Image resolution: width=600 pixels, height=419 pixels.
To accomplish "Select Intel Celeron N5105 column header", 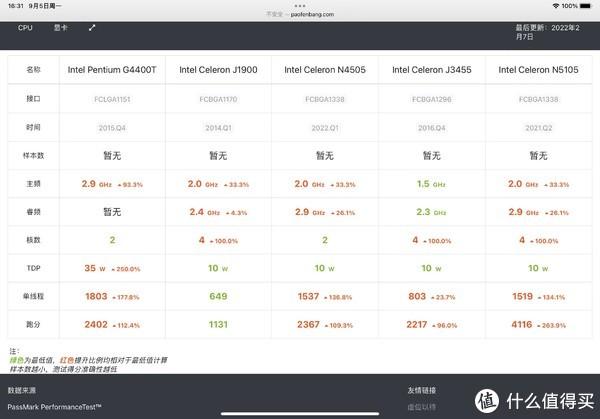I will click(538, 70).
